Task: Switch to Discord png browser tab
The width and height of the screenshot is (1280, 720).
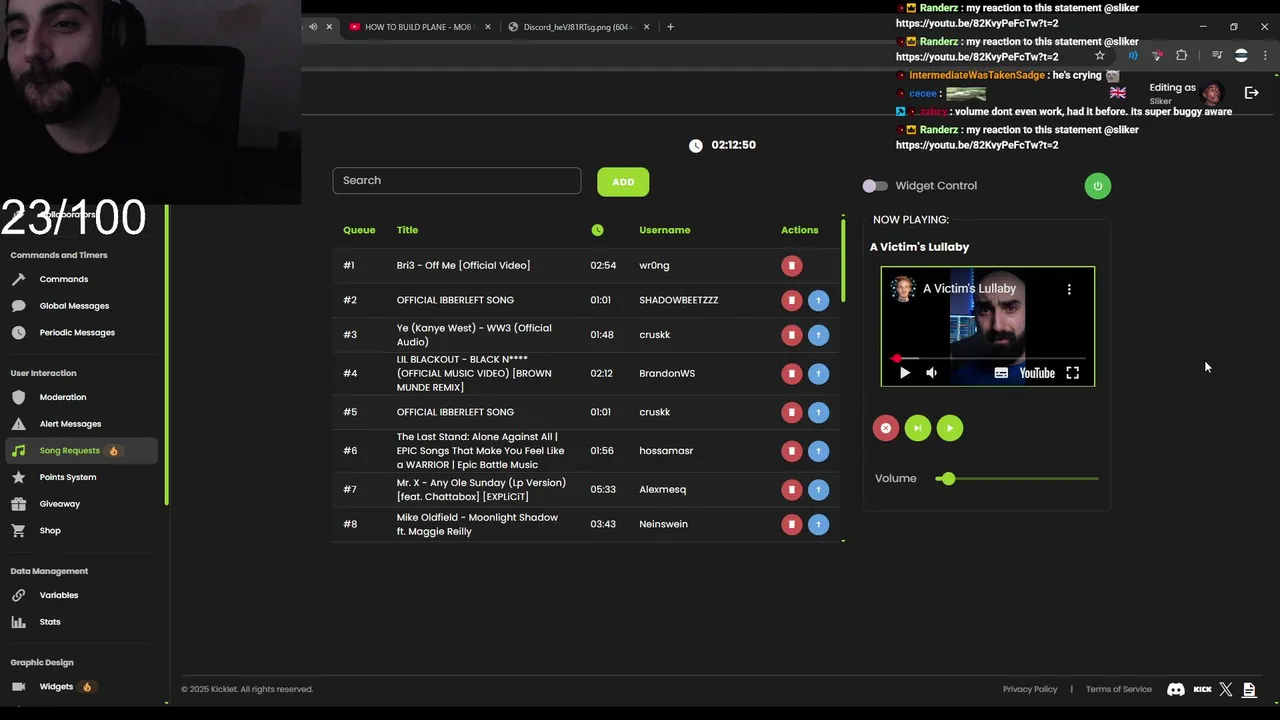Action: tap(580, 27)
